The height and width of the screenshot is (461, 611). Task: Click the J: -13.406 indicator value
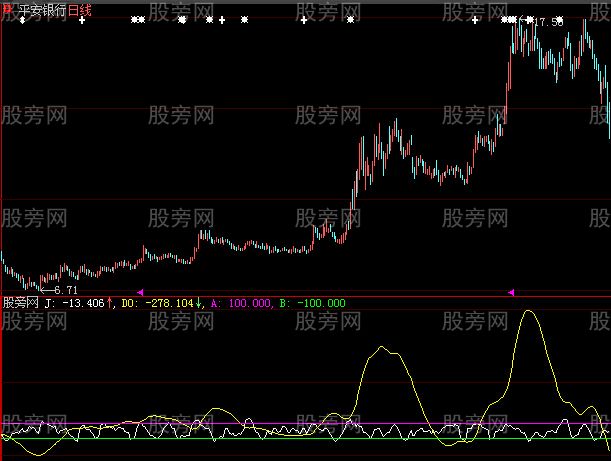[74, 303]
